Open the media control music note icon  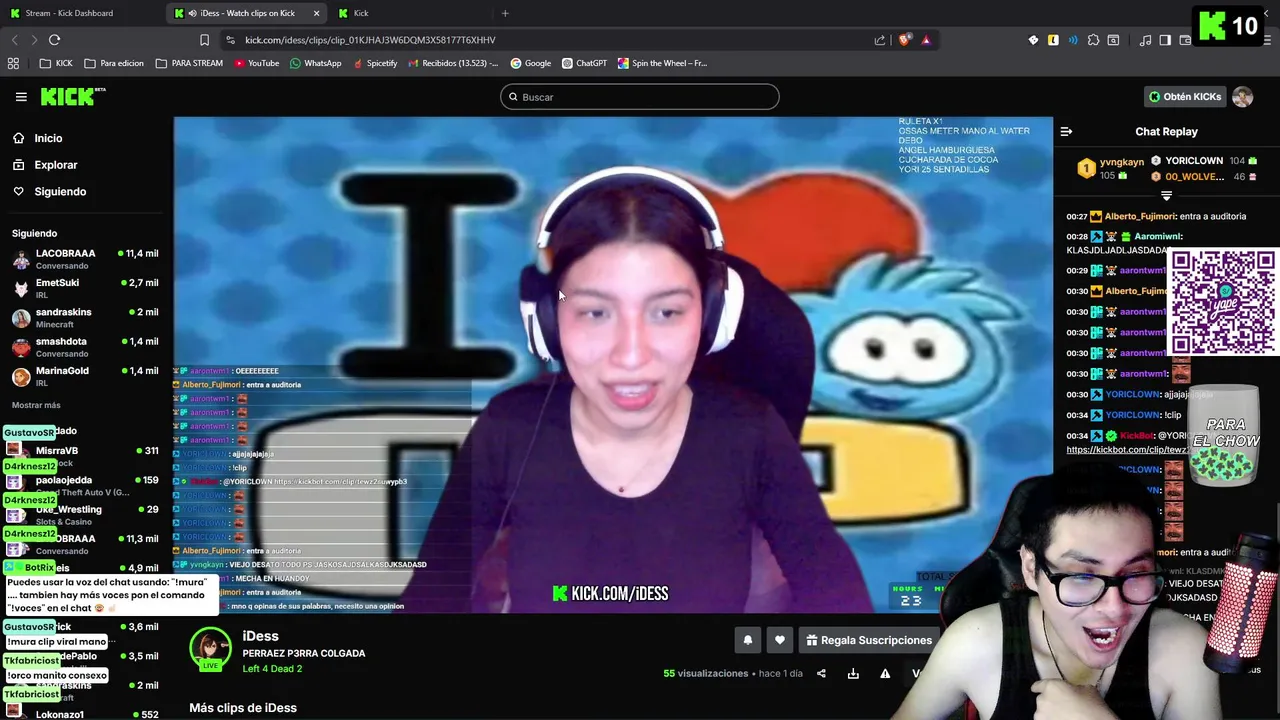[x=1145, y=40]
